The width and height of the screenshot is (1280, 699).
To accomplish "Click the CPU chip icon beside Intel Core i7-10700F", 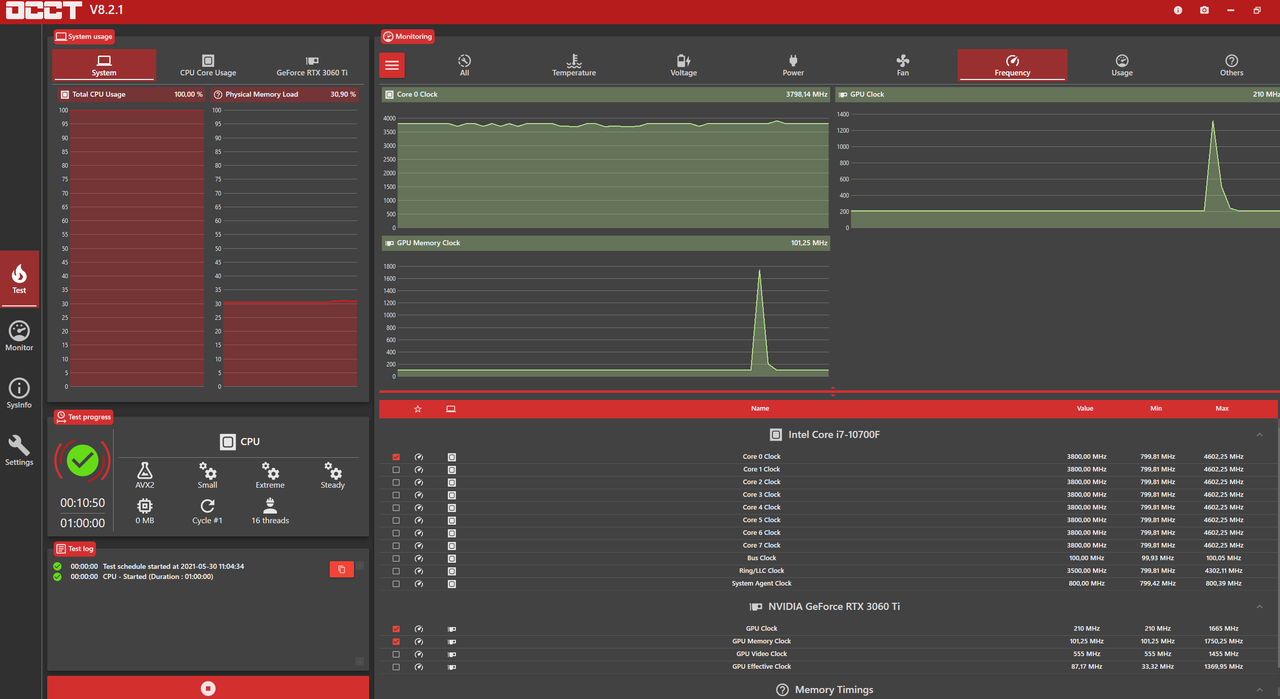I will (776, 435).
